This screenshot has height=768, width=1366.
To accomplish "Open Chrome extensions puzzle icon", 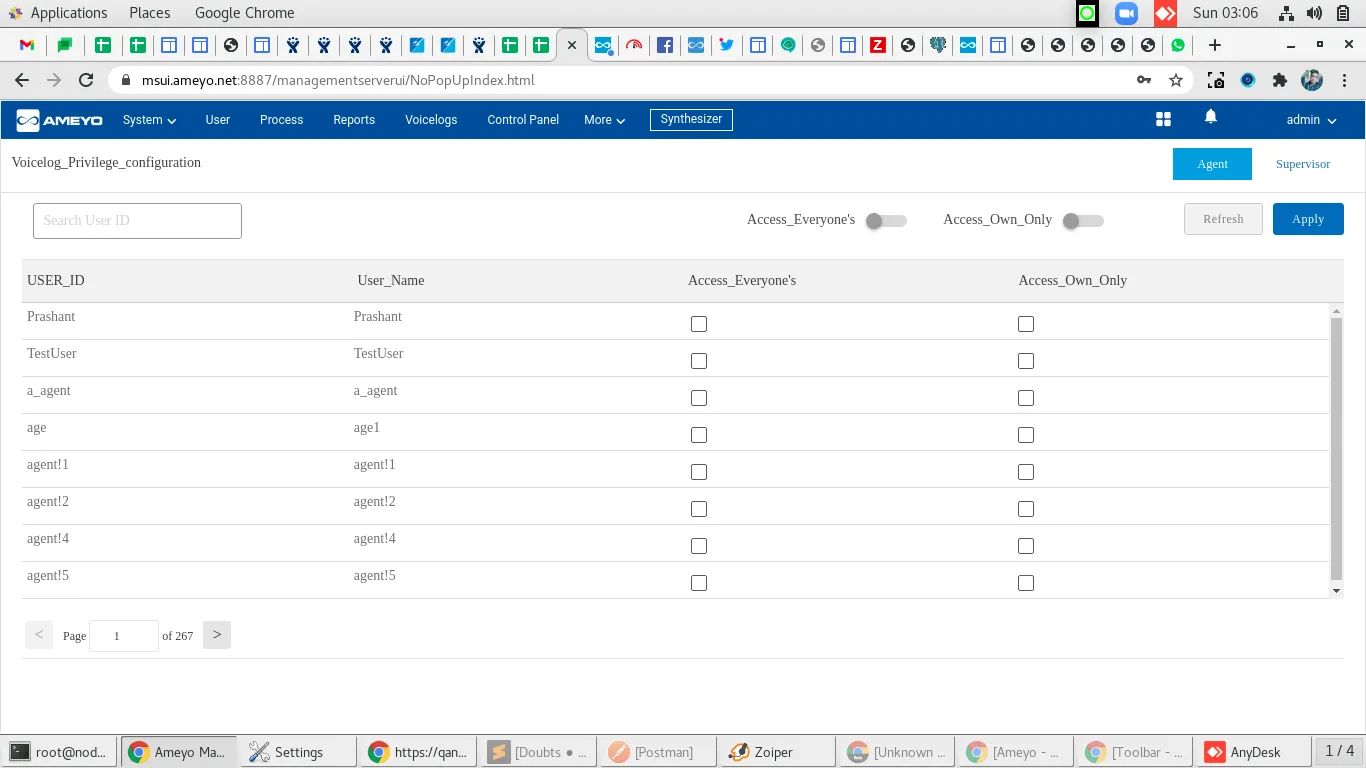I will 1279,80.
